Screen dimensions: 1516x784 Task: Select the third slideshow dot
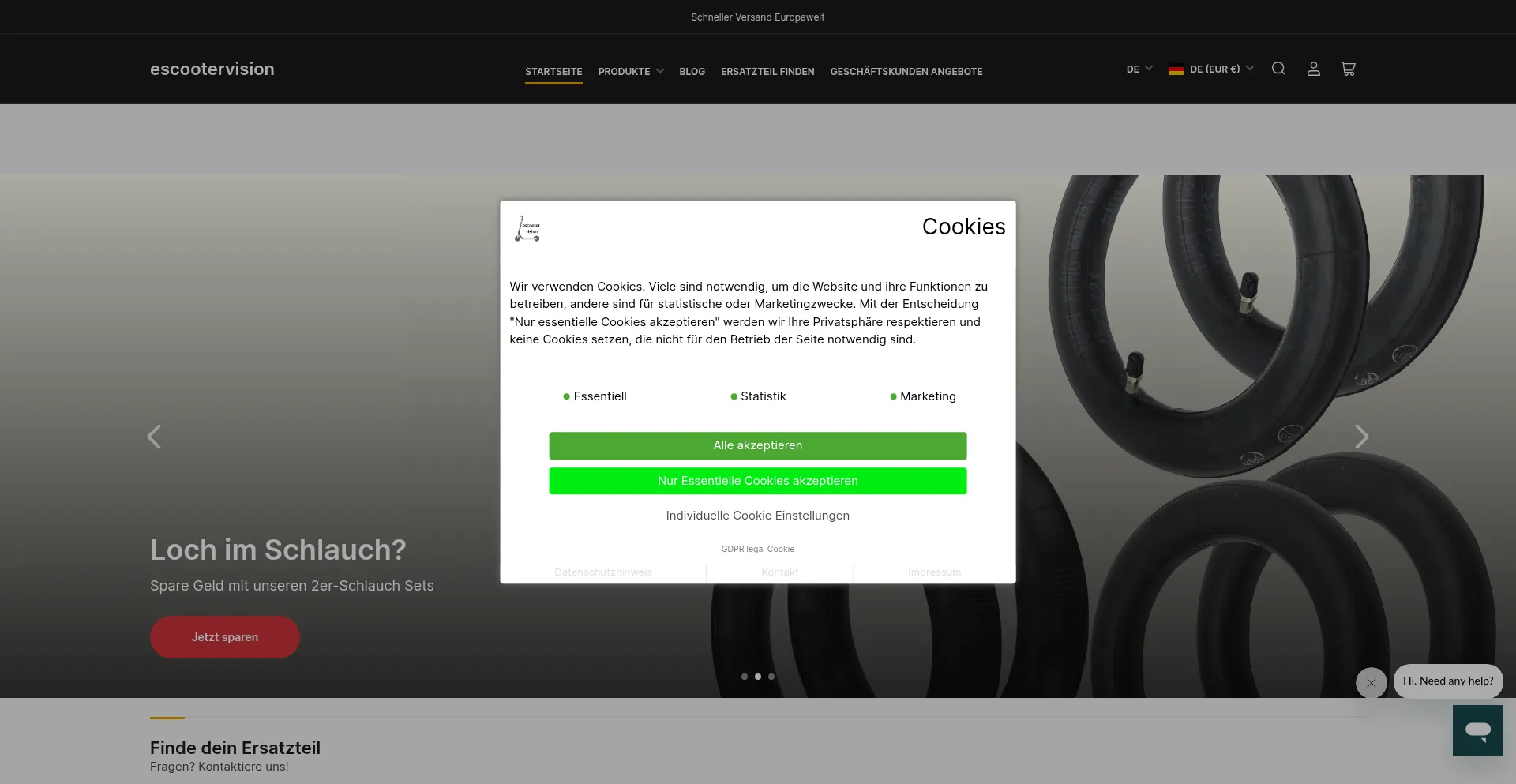[x=771, y=677]
